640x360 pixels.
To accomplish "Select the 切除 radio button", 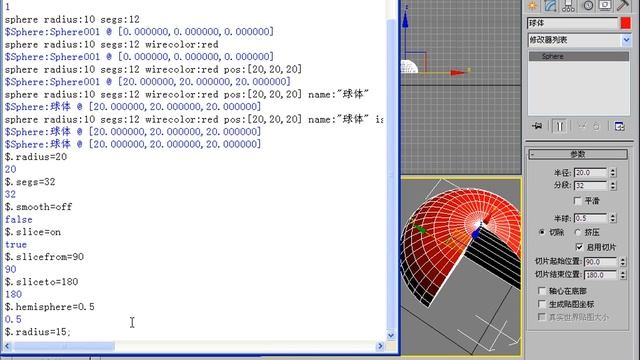I will point(542,232).
